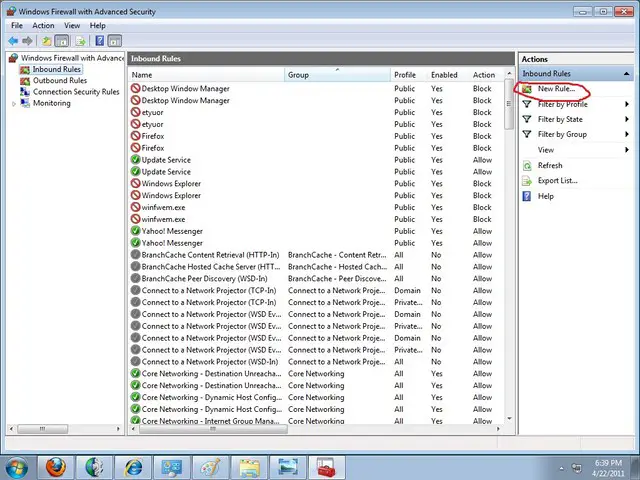Expand the Filter by Profile submenu arrow

[x=627, y=104]
